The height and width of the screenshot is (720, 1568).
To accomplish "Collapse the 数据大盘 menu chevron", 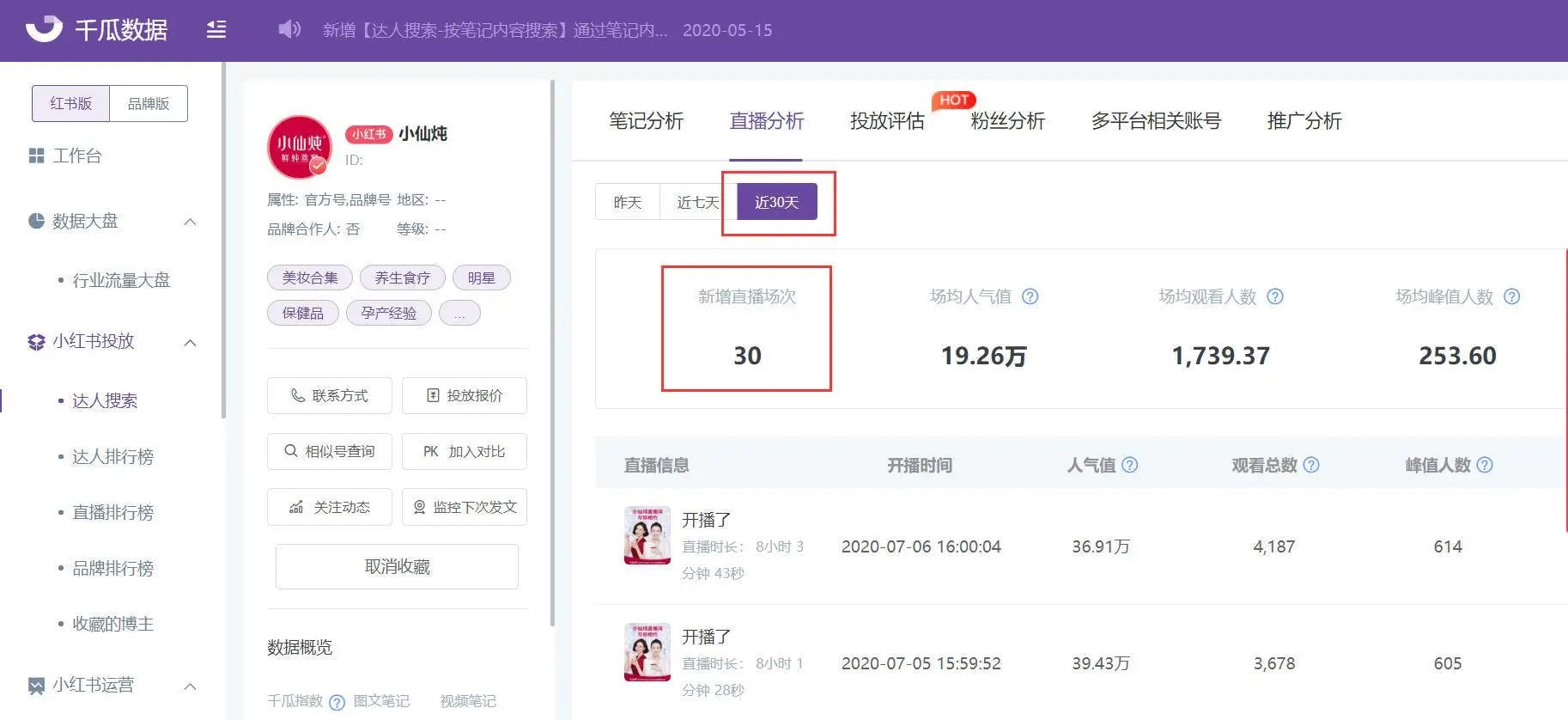I will pos(191,222).
